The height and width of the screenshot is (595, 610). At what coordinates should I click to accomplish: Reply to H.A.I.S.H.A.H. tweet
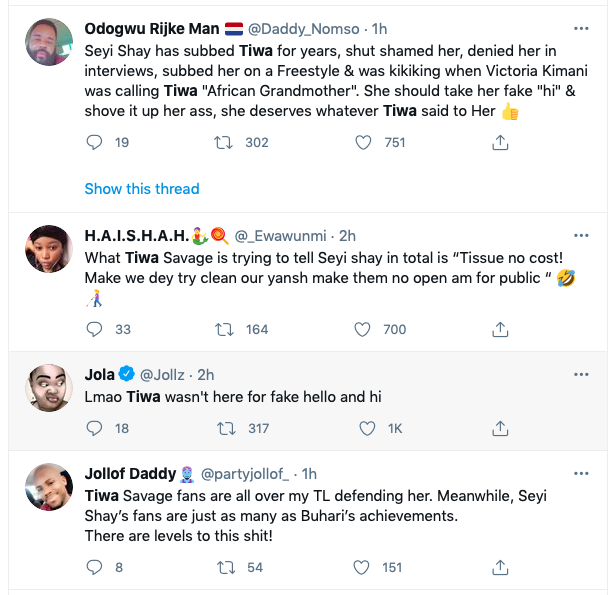[x=95, y=329]
